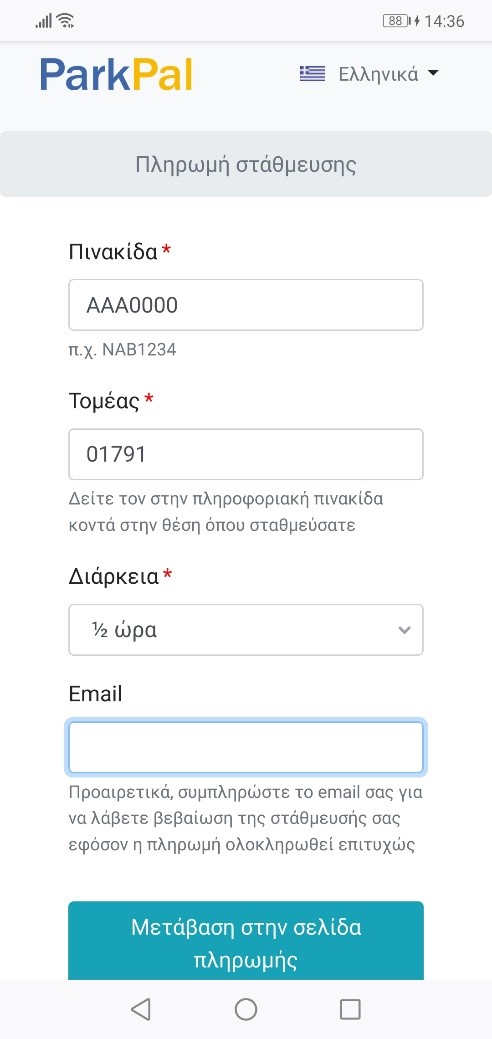Click the Greek flag icon
492x1039 pixels.
click(x=312, y=74)
